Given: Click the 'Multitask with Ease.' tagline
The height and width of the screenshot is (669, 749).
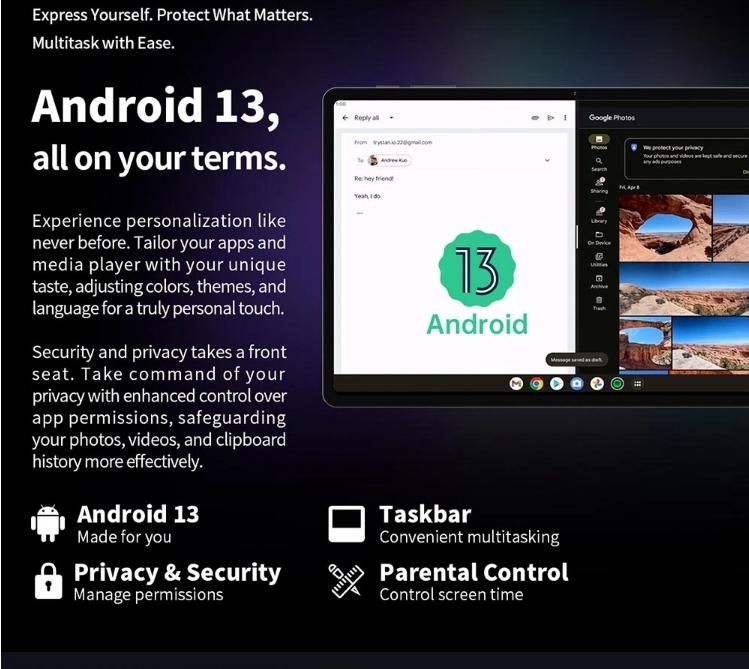Looking at the screenshot, I should click(103, 43).
